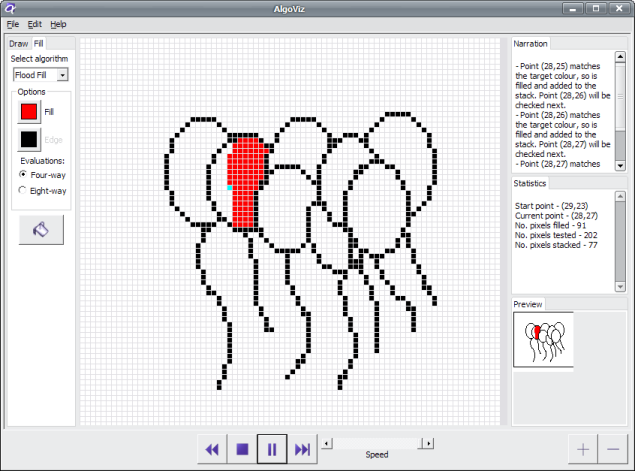Open the Flood Fill algorithm dropdown
The image size is (635, 471).
coord(40,75)
